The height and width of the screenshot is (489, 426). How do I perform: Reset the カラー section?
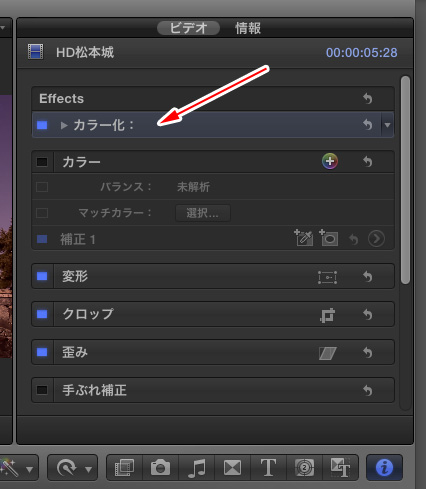click(x=367, y=162)
